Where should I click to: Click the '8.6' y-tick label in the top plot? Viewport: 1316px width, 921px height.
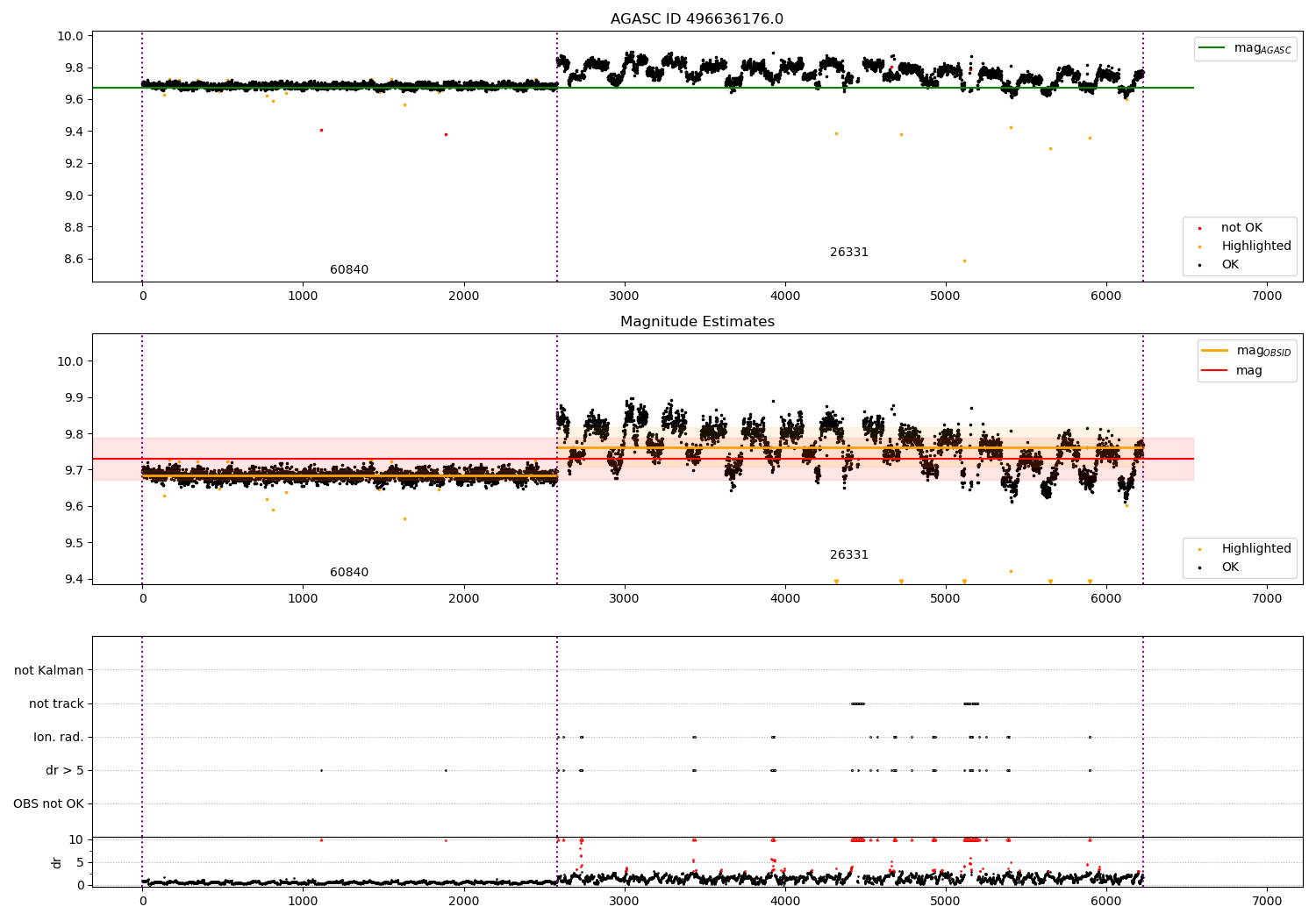point(75,260)
